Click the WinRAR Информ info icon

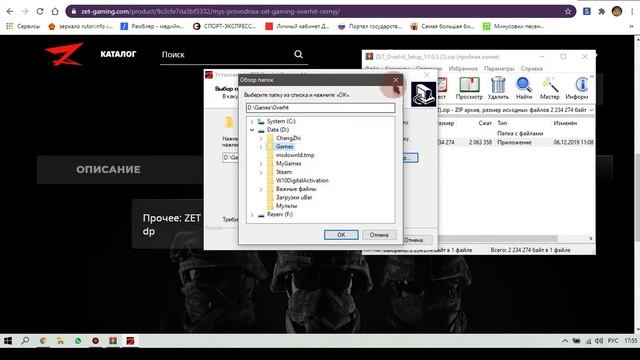click(x=577, y=88)
